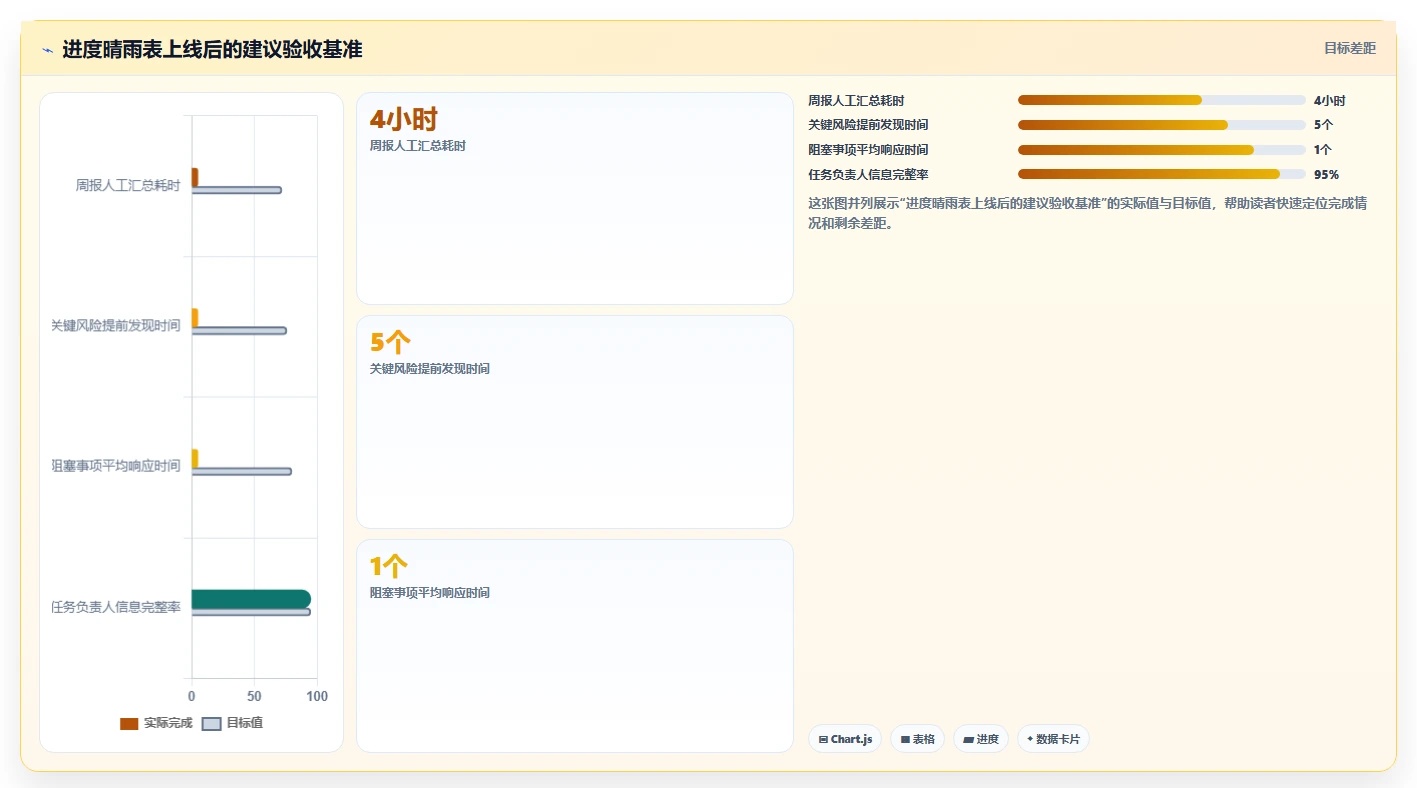This screenshot has height=788, width=1417.
Task: Click the 关键风险提前发现时间 label in progress list
Action: (x=868, y=125)
